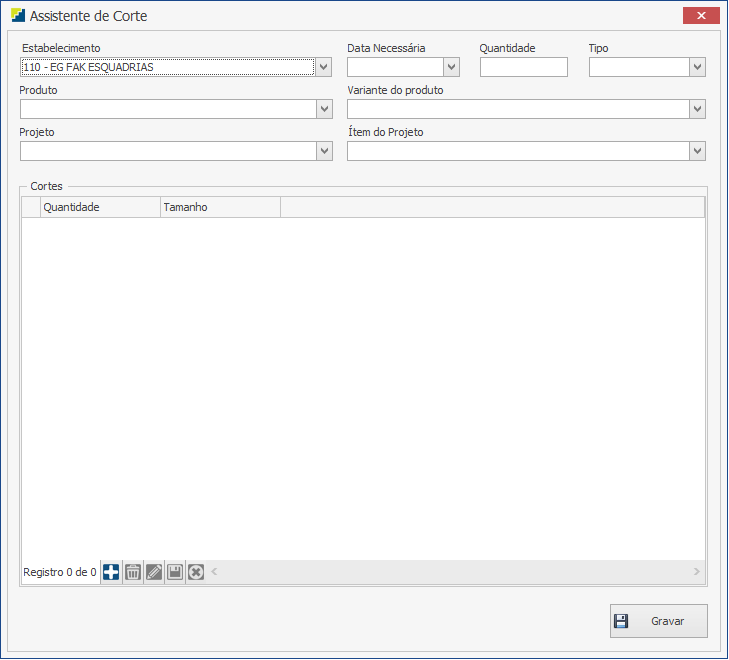729x660 pixels.
Task: Expand the Projeto dropdown
Action: (323, 152)
